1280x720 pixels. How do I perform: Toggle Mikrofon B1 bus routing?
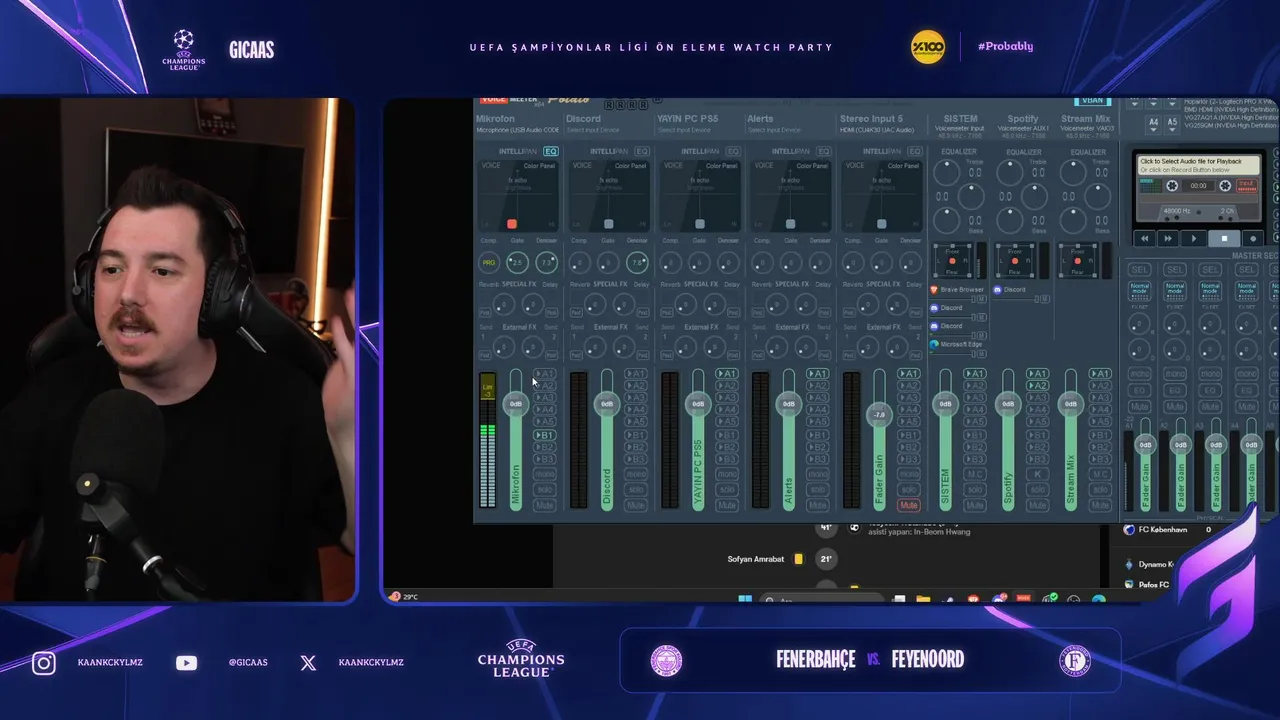coord(544,435)
